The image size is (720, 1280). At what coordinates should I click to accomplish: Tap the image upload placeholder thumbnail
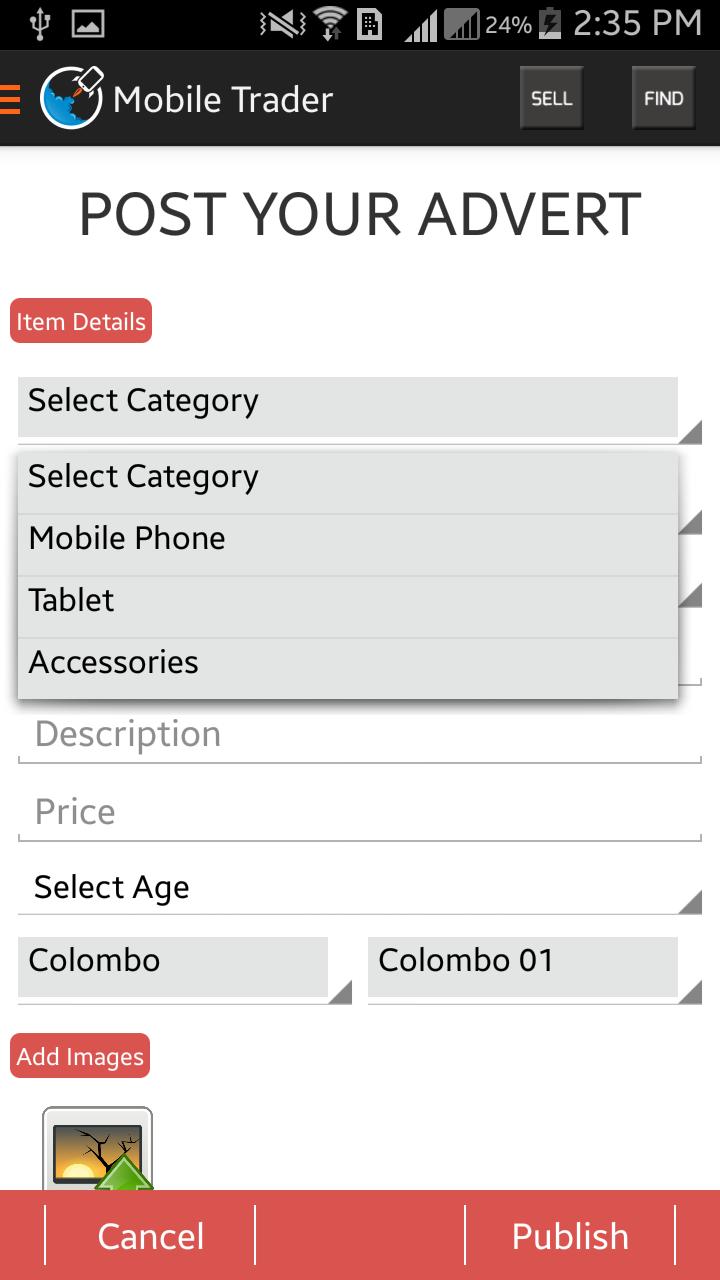[95, 1150]
